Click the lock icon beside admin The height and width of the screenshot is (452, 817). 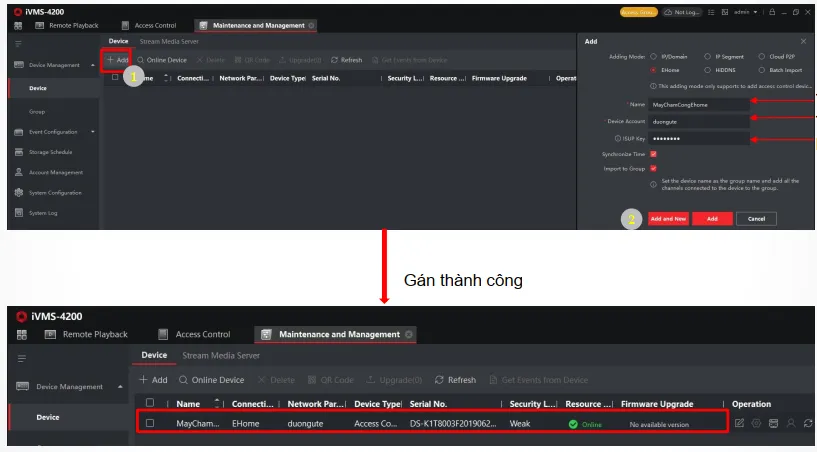pyautogui.click(x=771, y=12)
